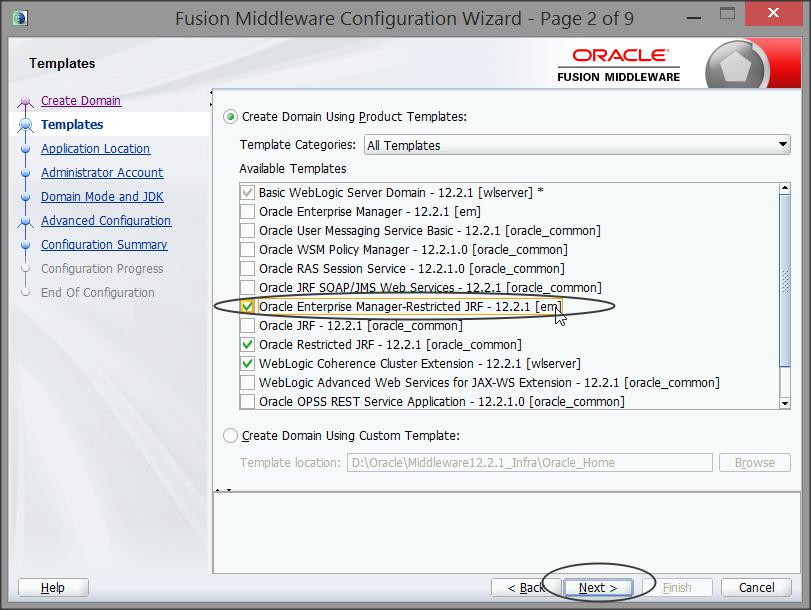Uncheck Oracle Enterprise Manager-Restricted JRF template
The height and width of the screenshot is (610, 811).
(248, 307)
